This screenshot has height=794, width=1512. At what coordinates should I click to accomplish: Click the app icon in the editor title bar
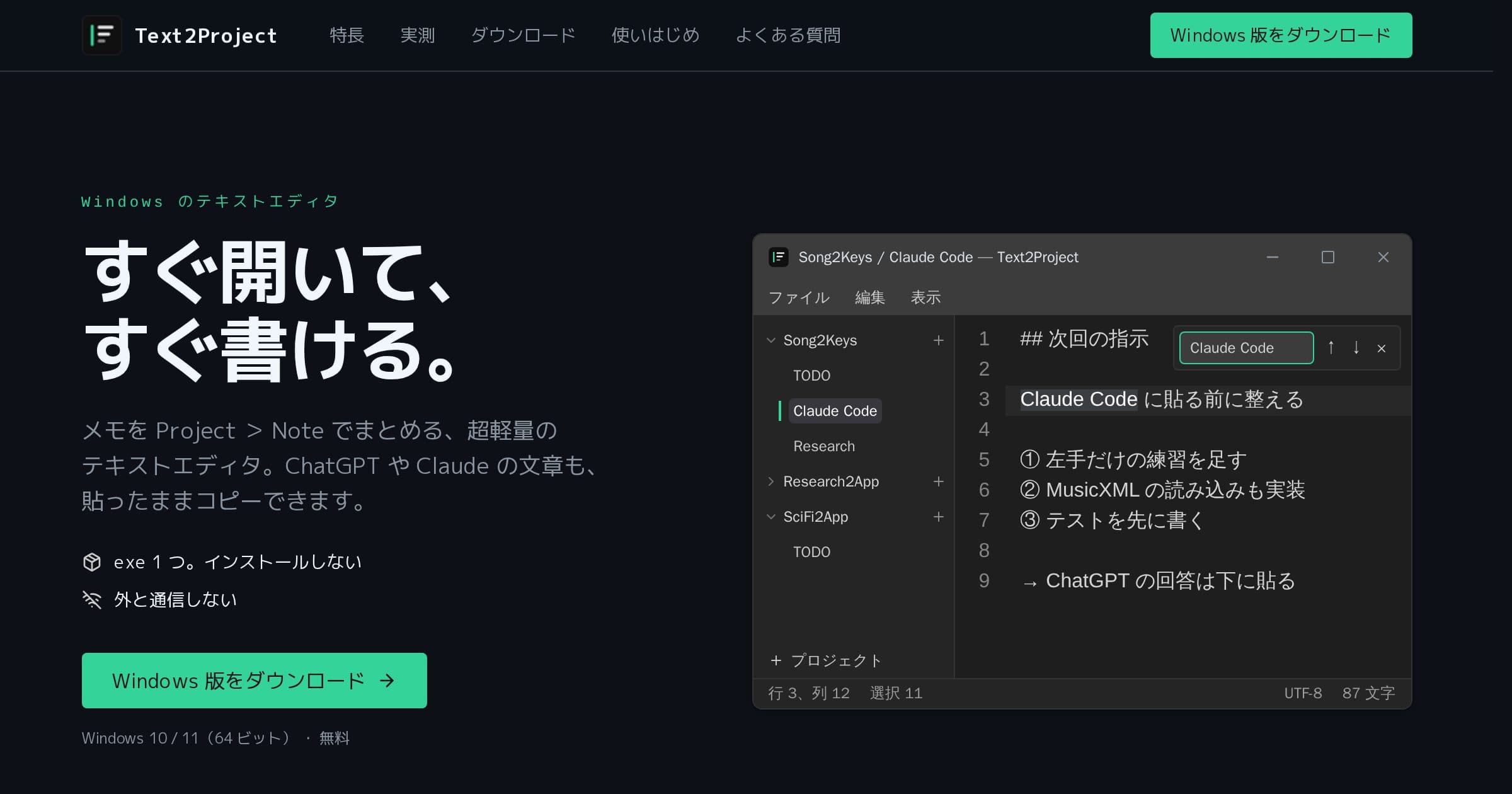779,257
